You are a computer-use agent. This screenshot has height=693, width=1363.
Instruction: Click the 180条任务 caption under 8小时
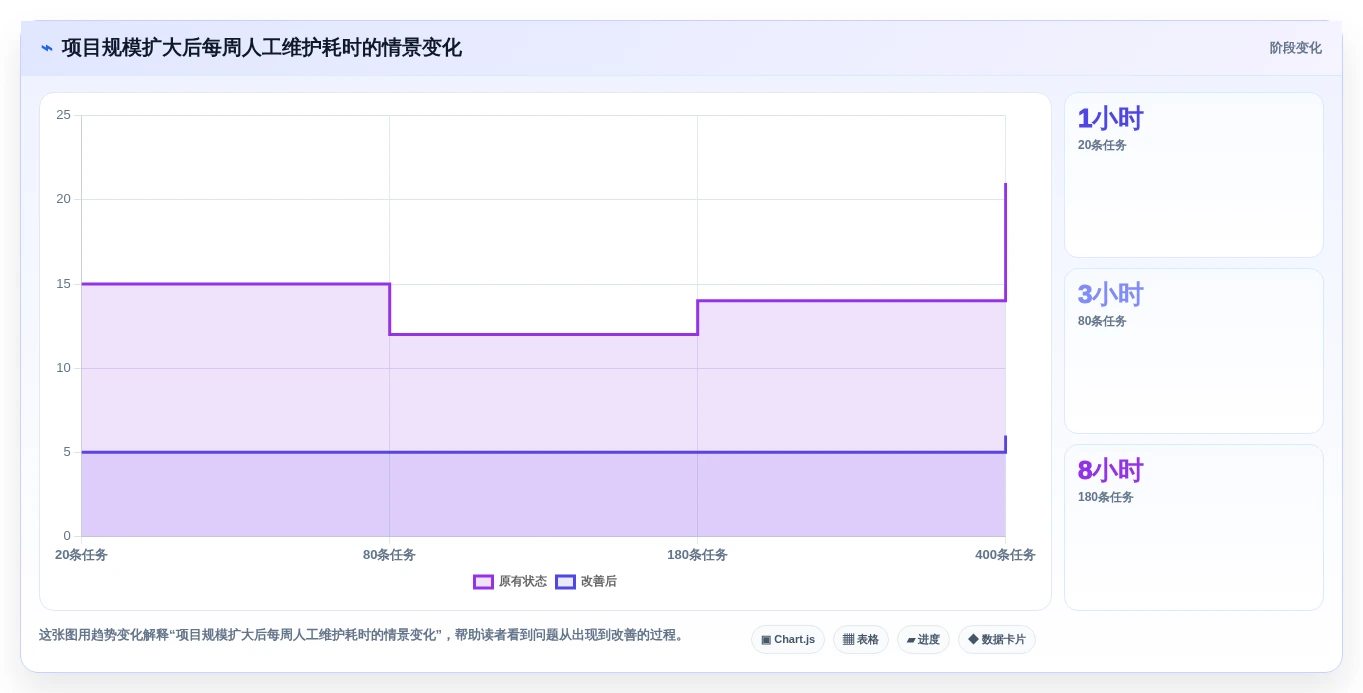(x=1106, y=498)
